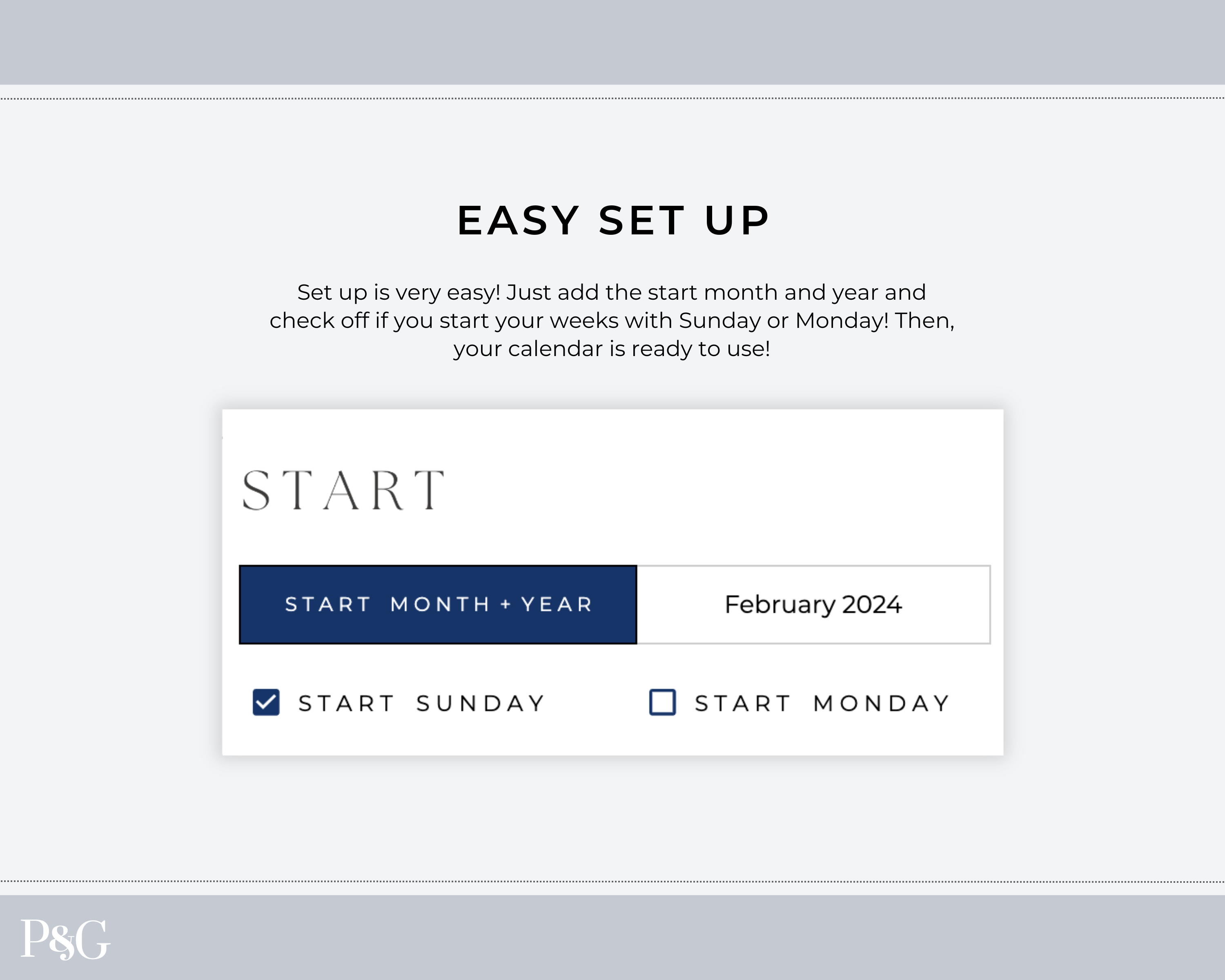
Task: Click the dotted divider above the footer banner
Action: 612,882
